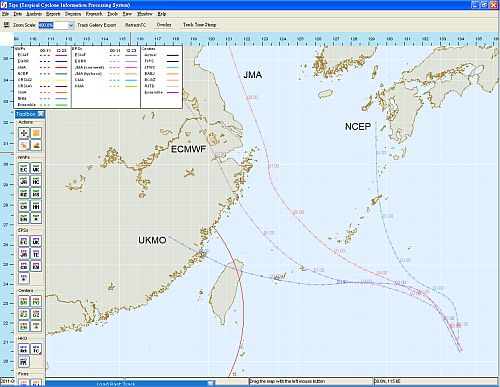The height and width of the screenshot is (387, 500).
Task: Click the GZ icon in the Centers group
Action: pyautogui.click(x=36, y=314)
